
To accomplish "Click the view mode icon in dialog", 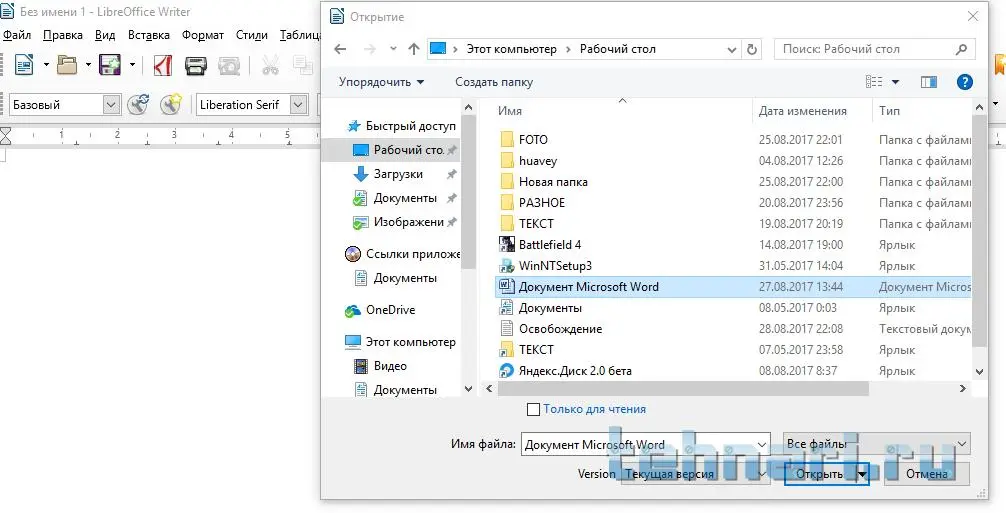I will (874, 82).
